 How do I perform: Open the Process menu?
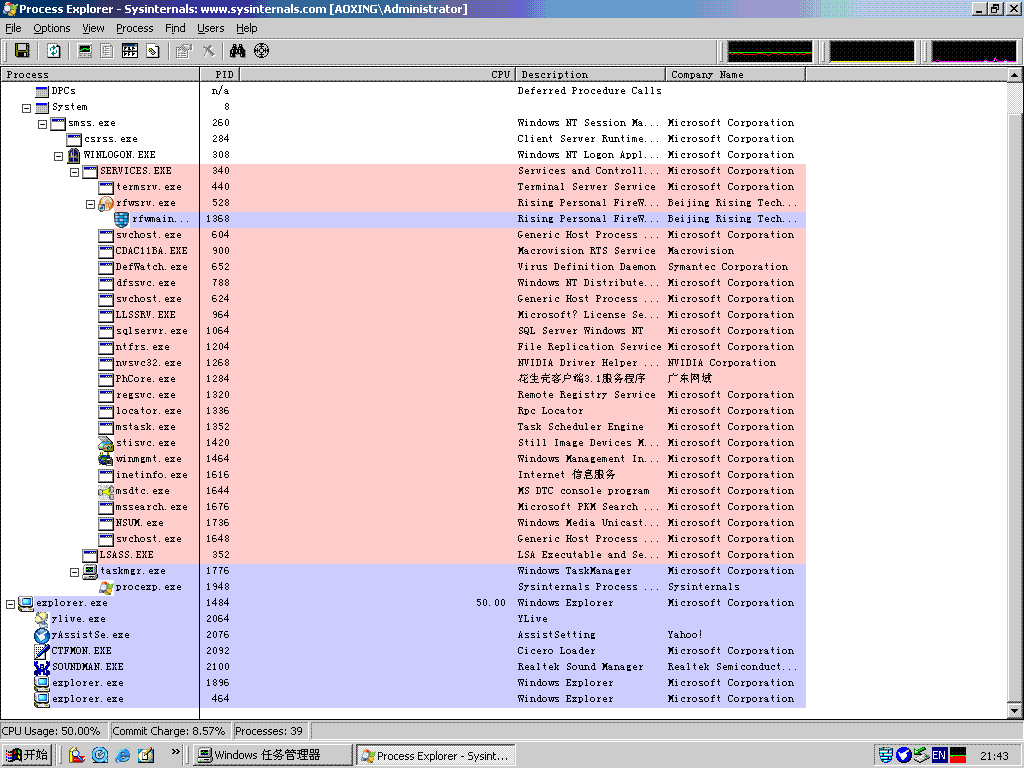coord(135,28)
